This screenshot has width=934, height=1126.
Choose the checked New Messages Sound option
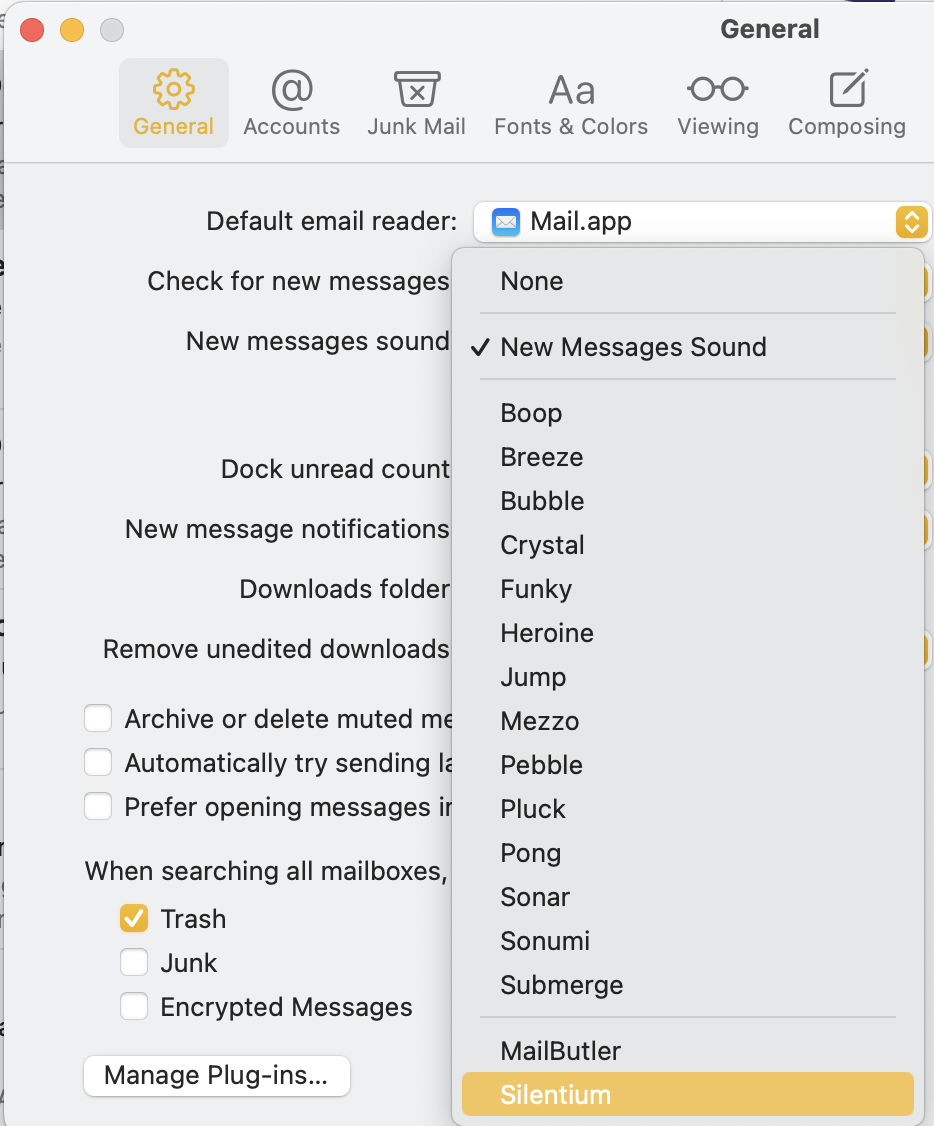click(x=688, y=347)
